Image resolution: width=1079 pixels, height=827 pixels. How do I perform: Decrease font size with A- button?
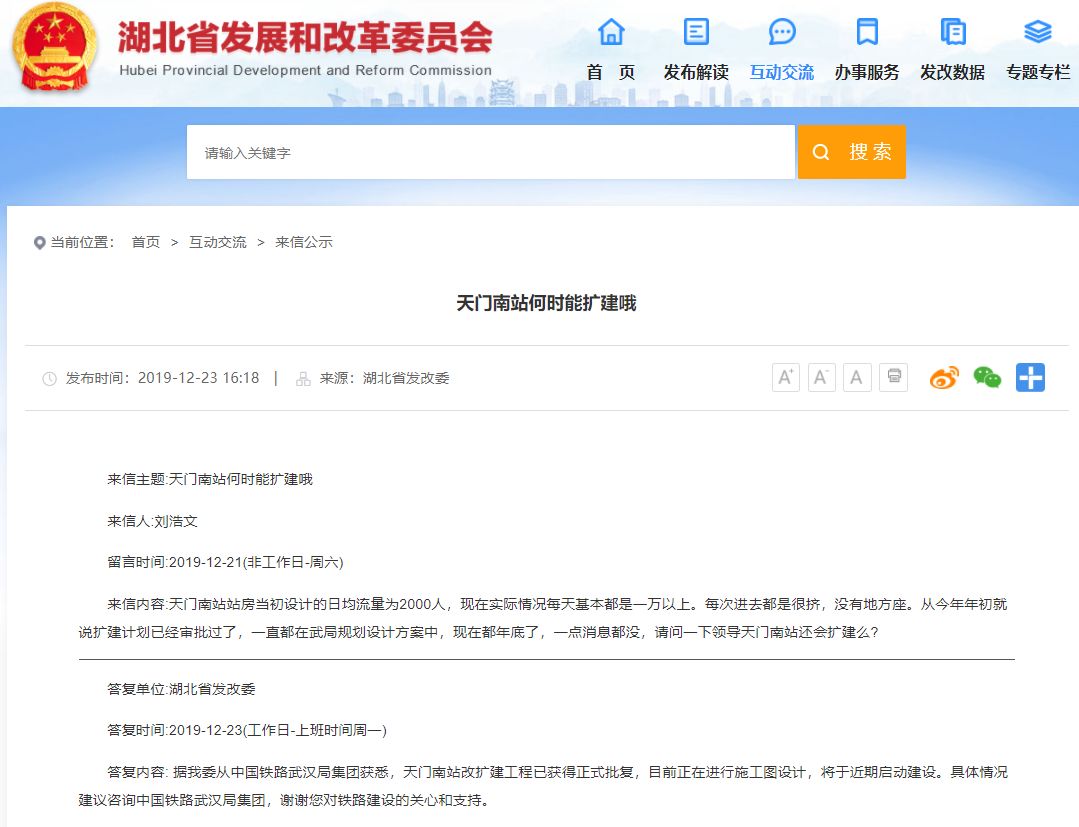tap(822, 377)
